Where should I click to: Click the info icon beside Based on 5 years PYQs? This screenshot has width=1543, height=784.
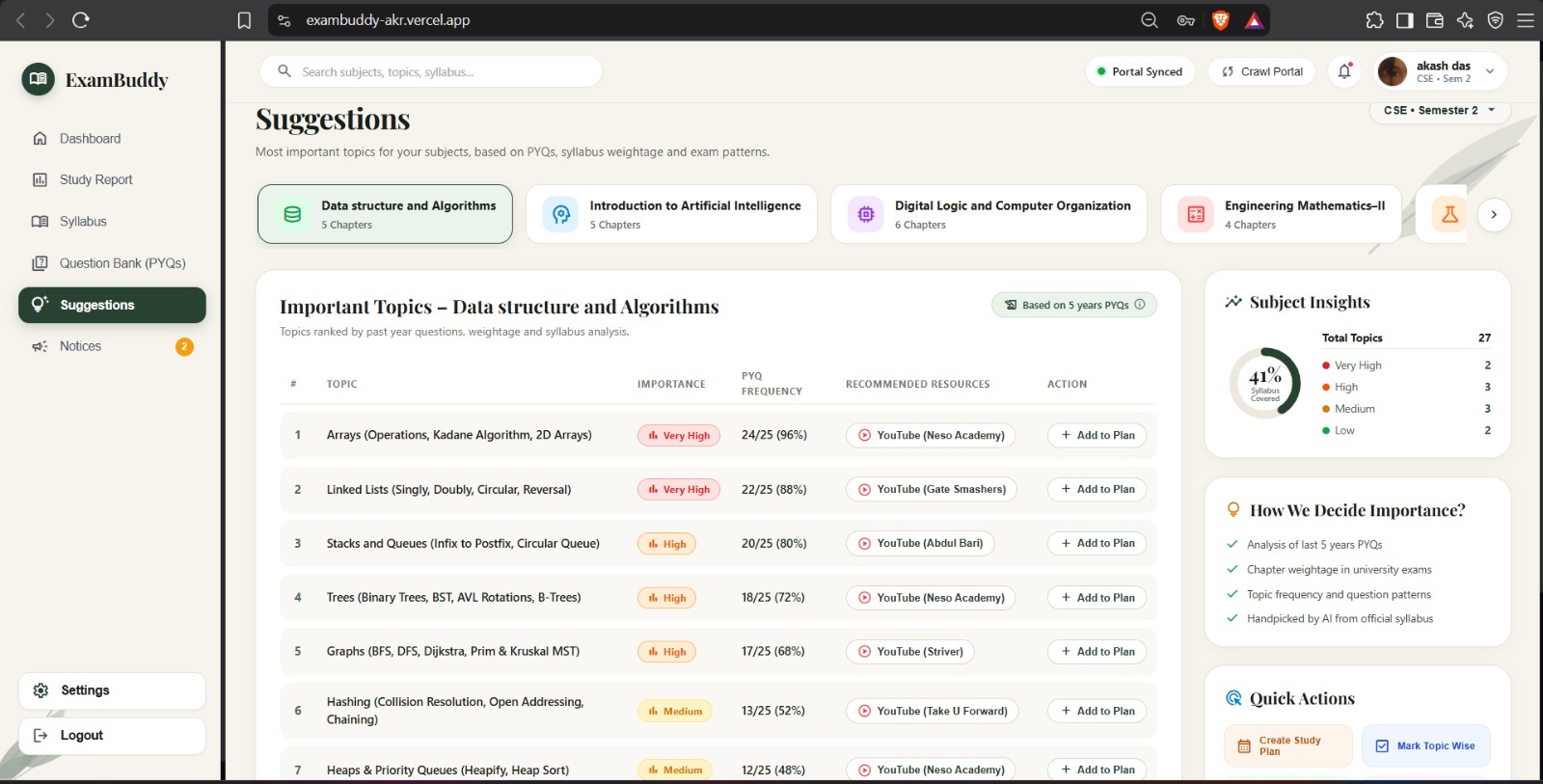(x=1140, y=305)
